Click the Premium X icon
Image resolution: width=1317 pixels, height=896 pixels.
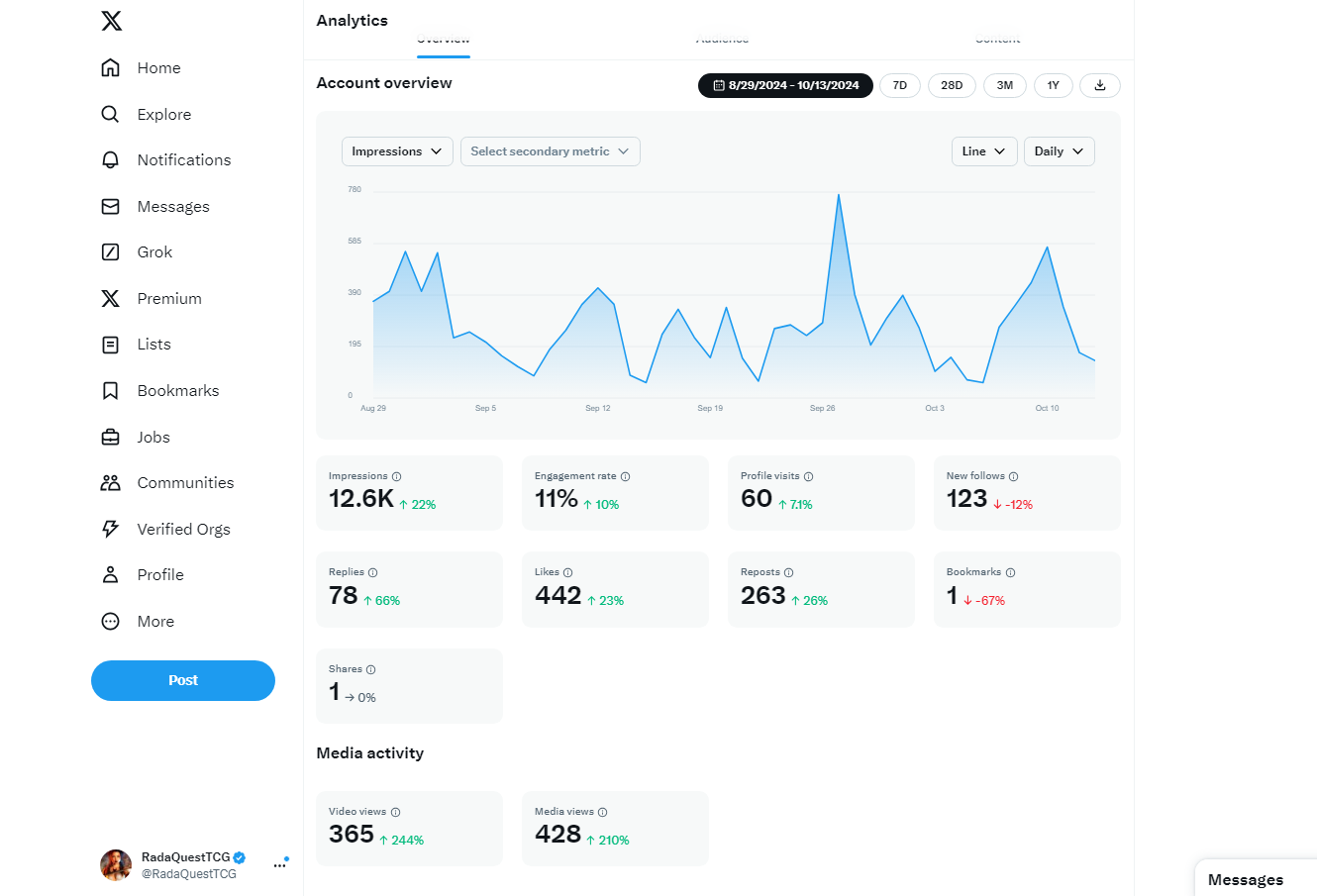click(111, 298)
